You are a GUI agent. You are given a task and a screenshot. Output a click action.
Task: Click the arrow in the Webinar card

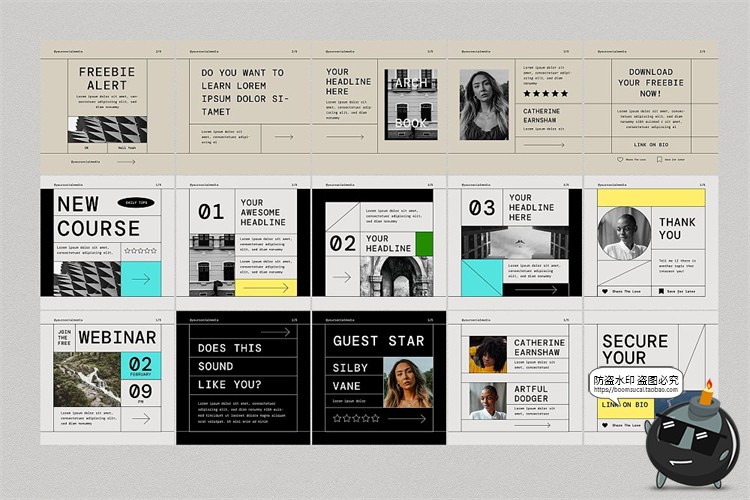pos(140,419)
